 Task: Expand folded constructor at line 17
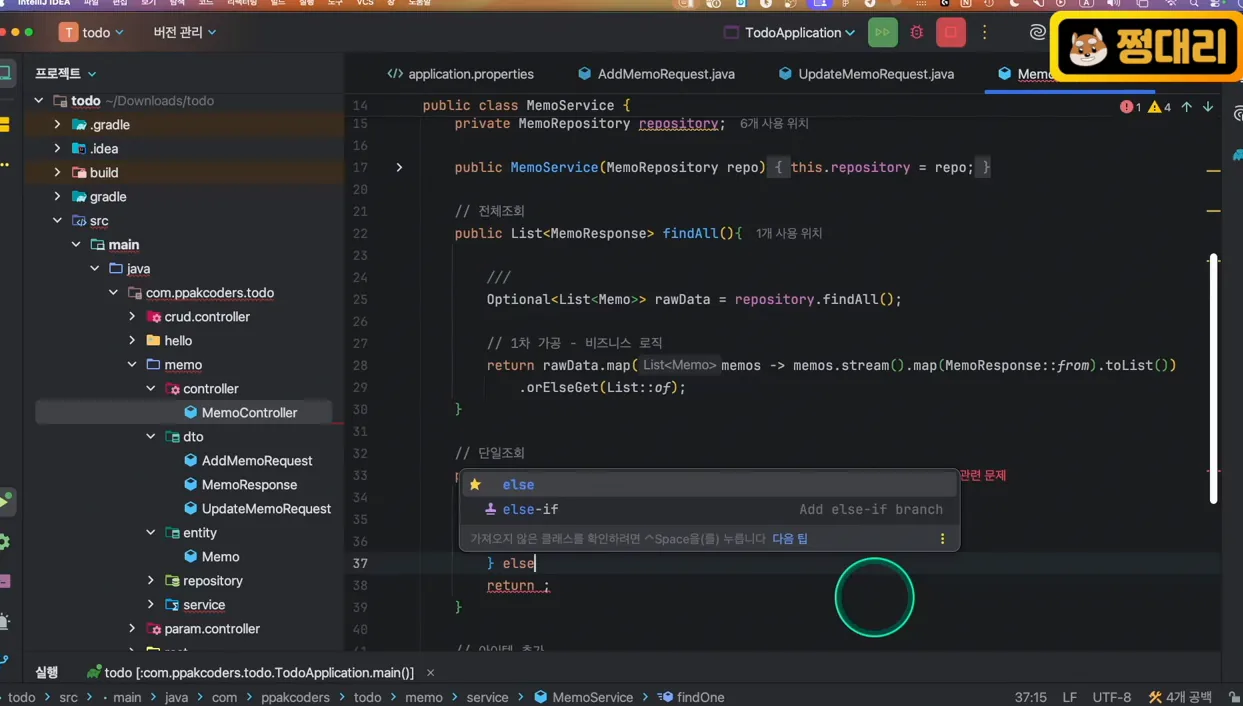pyautogui.click(x=399, y=168)
